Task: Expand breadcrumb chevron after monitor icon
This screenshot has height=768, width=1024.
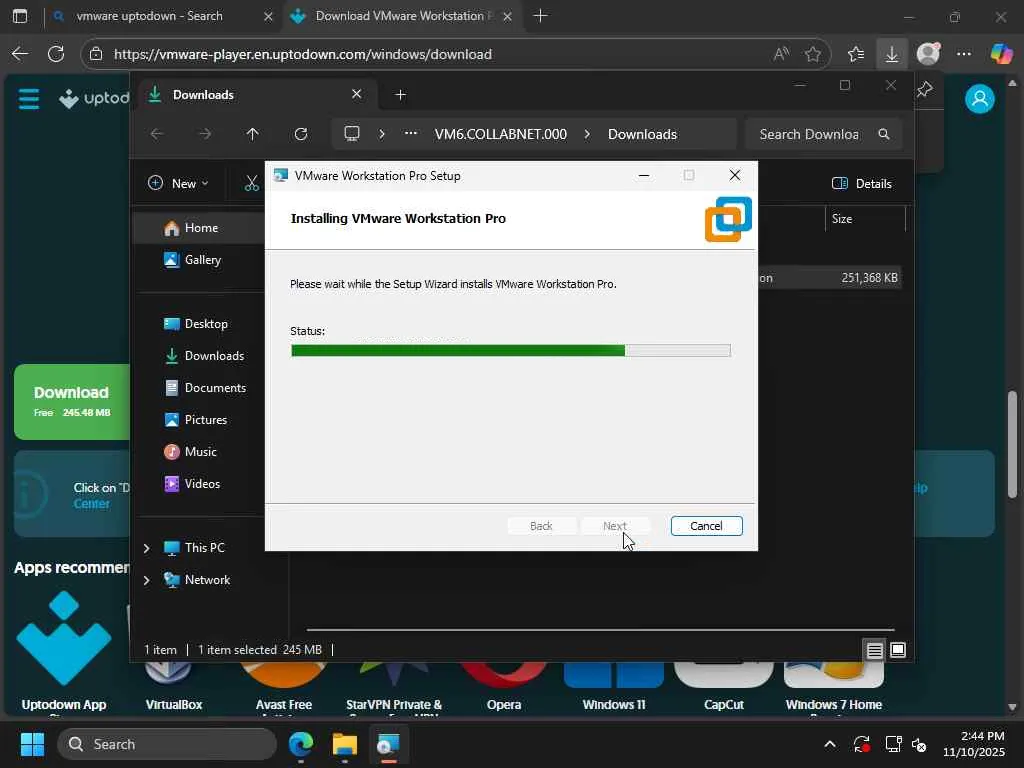Action: (382, 134)
